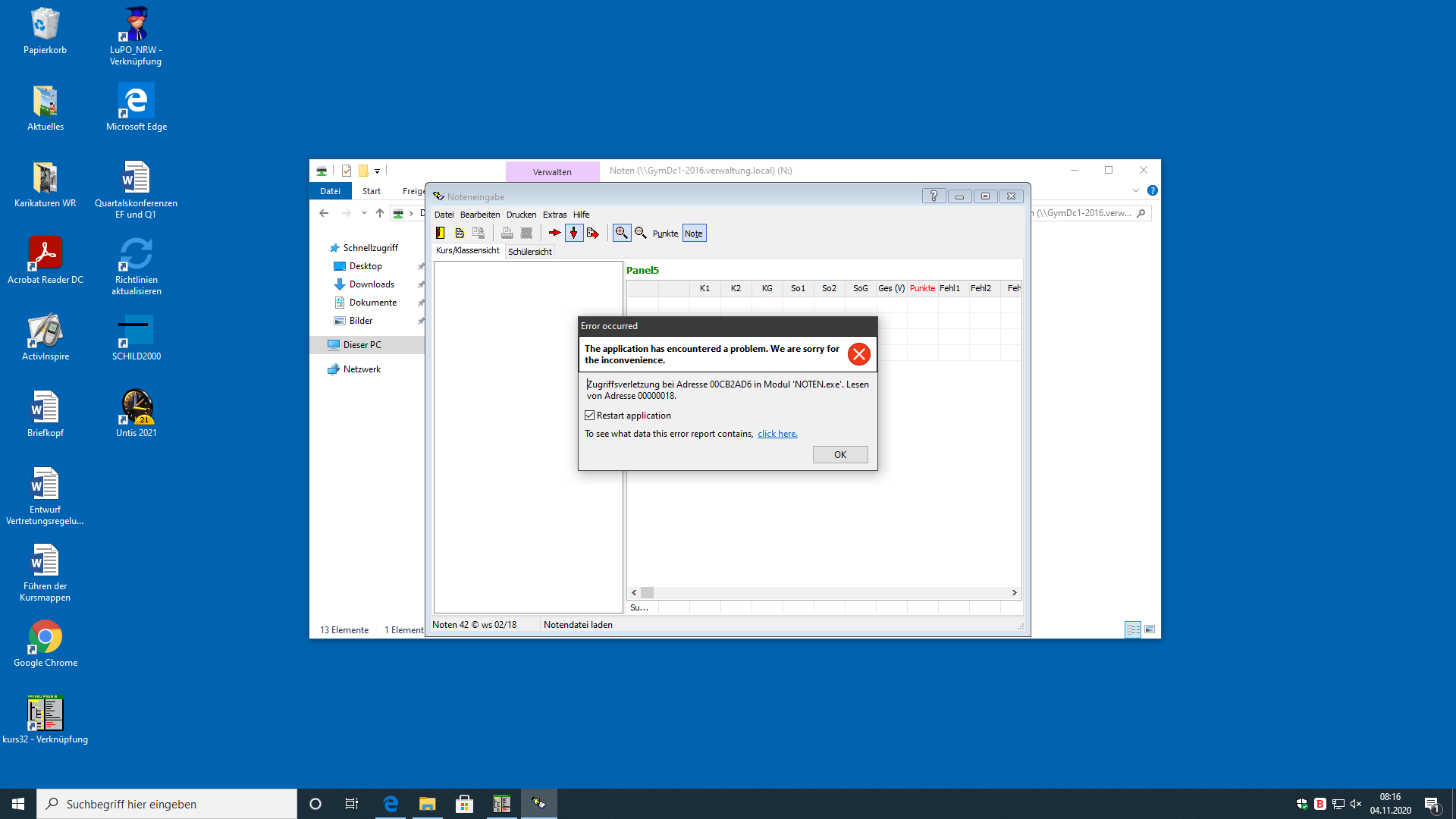The width and height of the screenshot is (1456, 819).
Task: Expand the Explorer ribbon chevron
Action: point(1136,191)
